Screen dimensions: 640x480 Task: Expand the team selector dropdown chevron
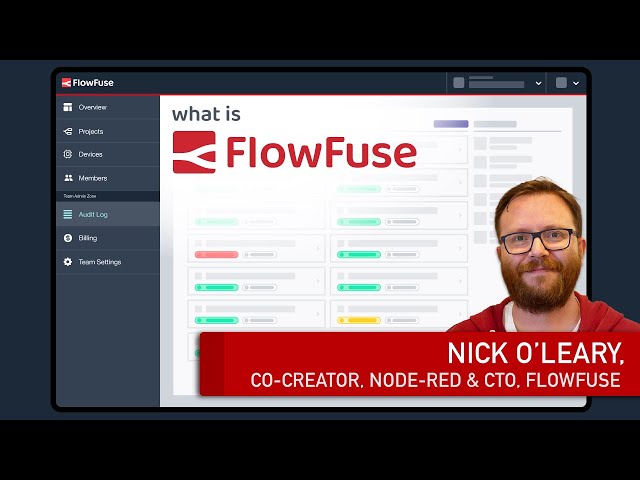point(538,83)
